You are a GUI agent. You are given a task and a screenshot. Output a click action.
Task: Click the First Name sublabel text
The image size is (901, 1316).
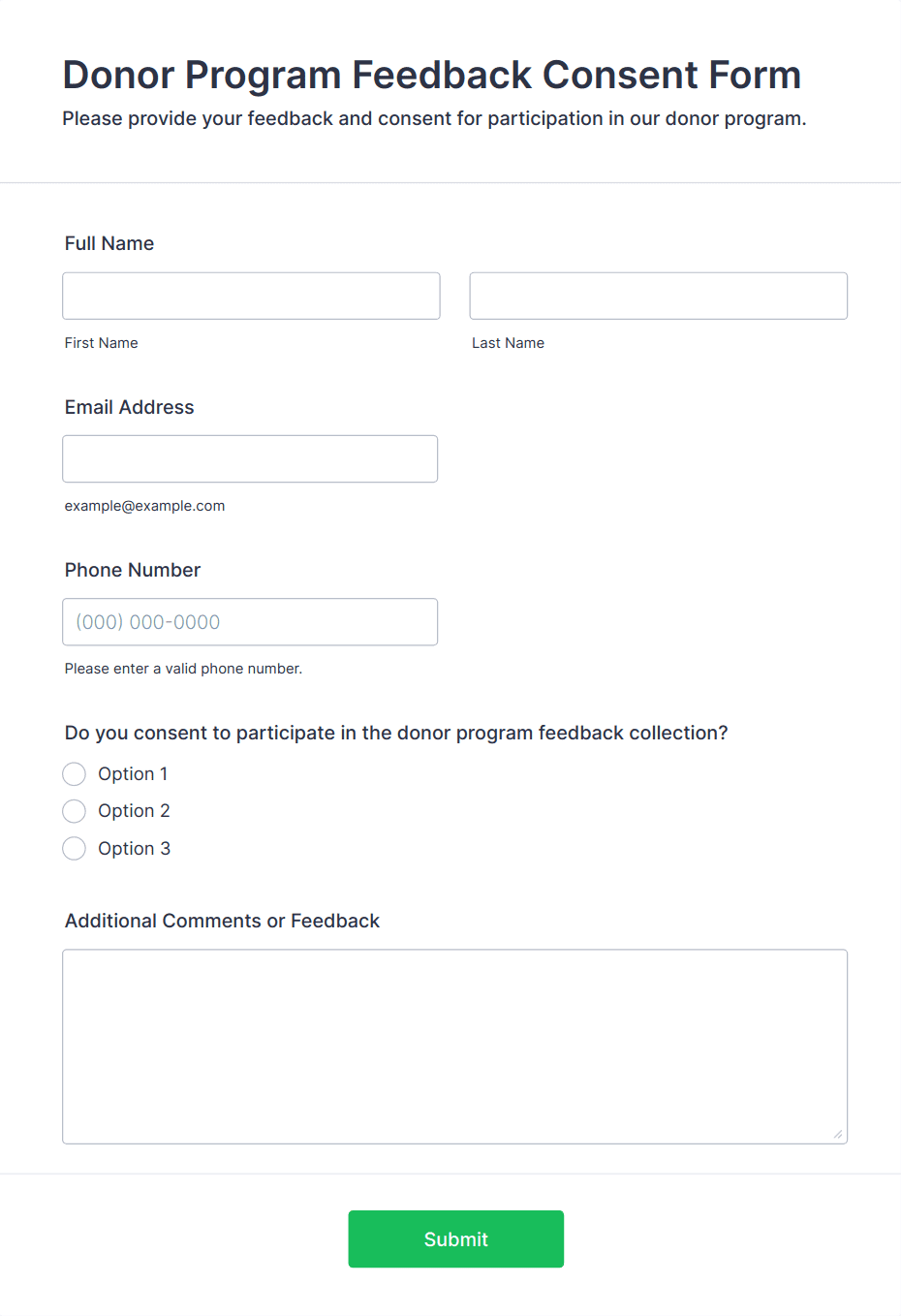point(102,343)
